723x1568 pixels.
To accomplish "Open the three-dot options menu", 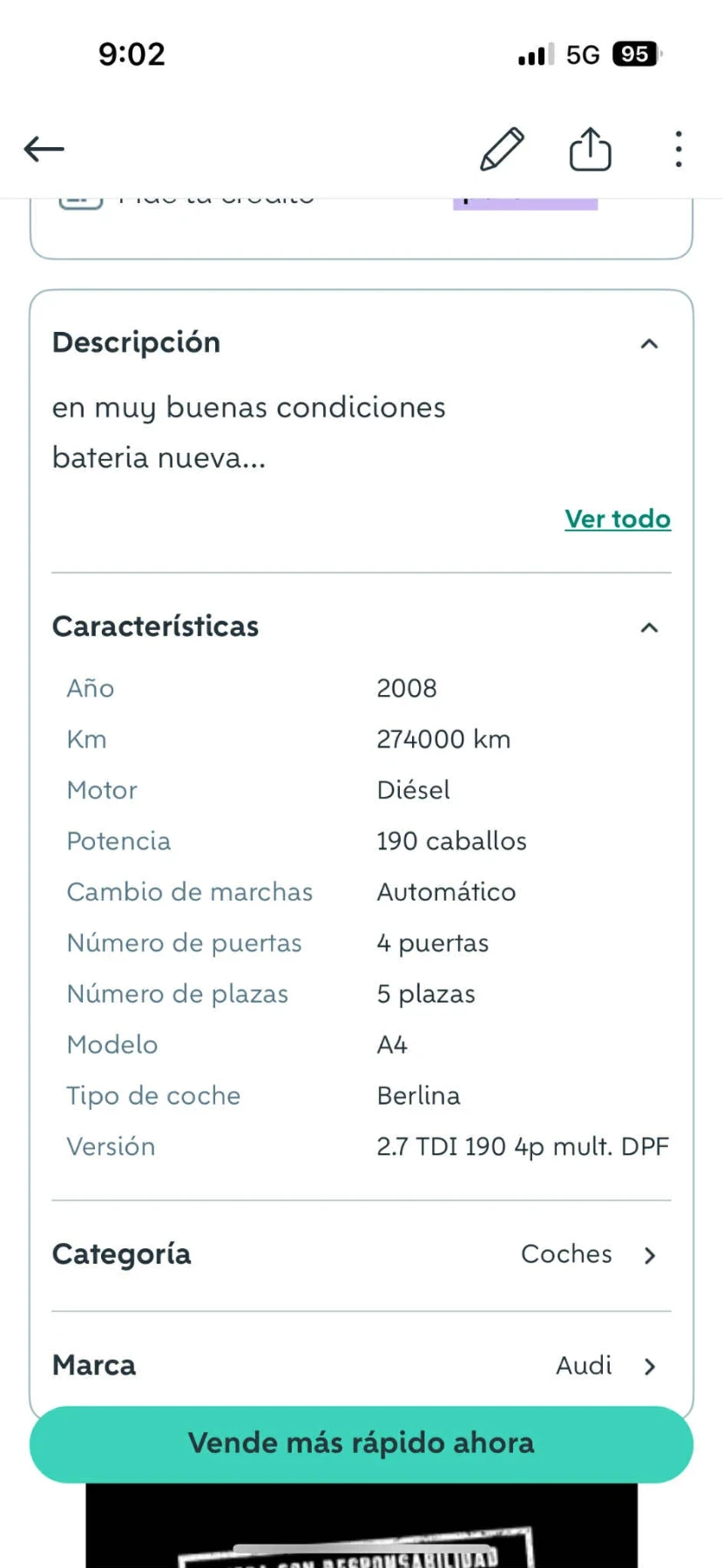I will point(678,148).
